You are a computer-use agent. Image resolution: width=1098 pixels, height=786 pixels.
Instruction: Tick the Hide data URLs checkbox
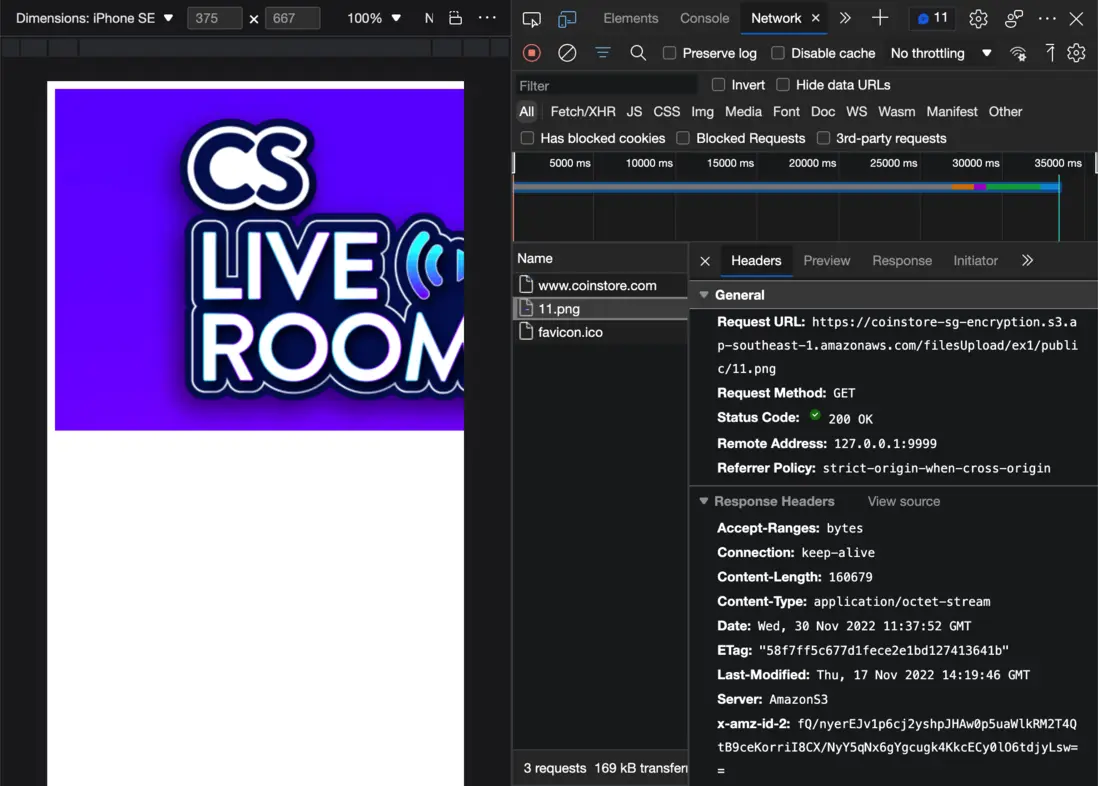coord(783,85)
